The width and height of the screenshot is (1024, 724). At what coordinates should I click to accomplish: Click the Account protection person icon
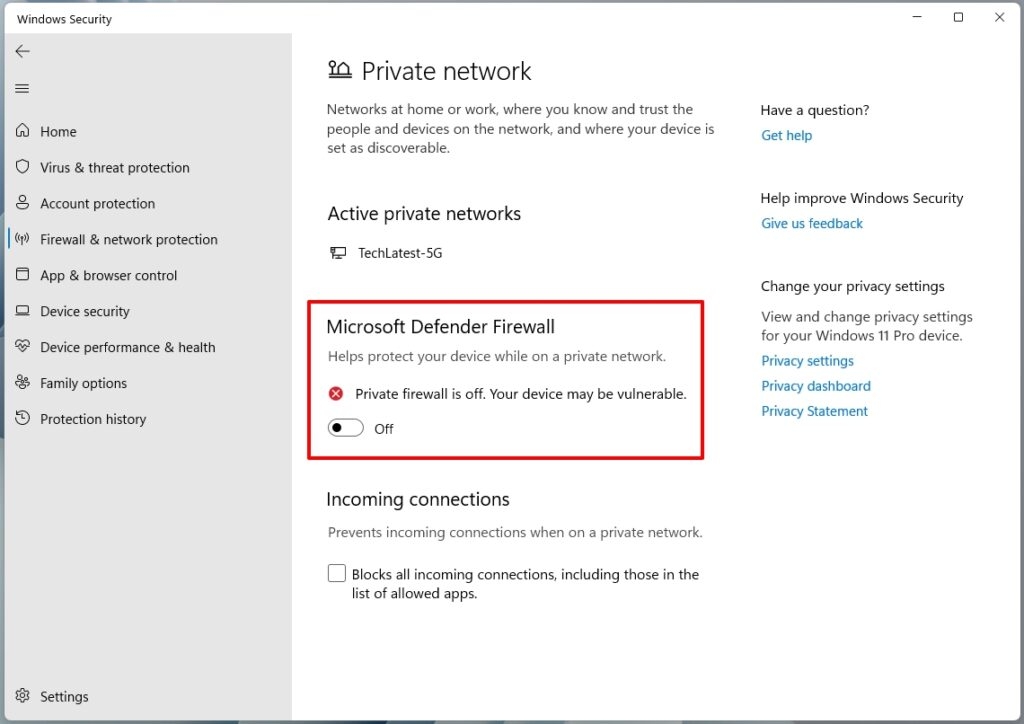pos(22,203)
